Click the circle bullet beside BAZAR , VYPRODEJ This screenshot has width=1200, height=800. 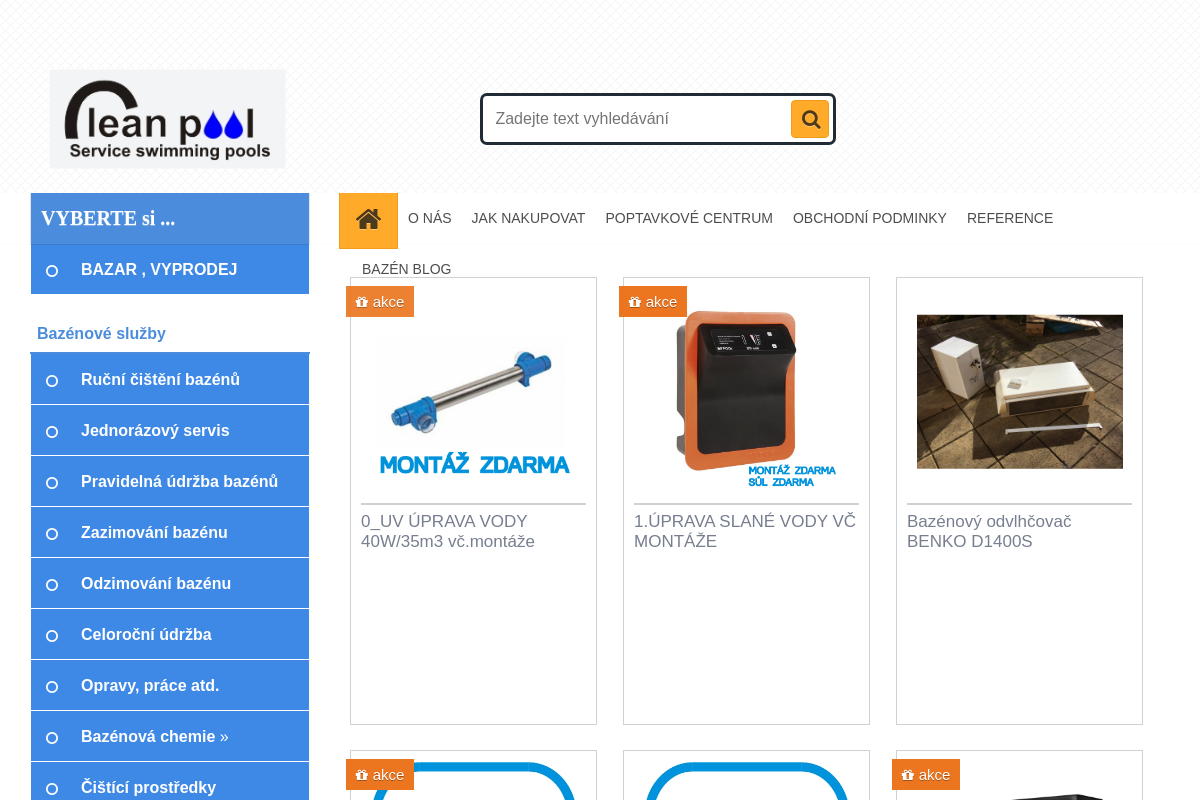pos(52,271)
